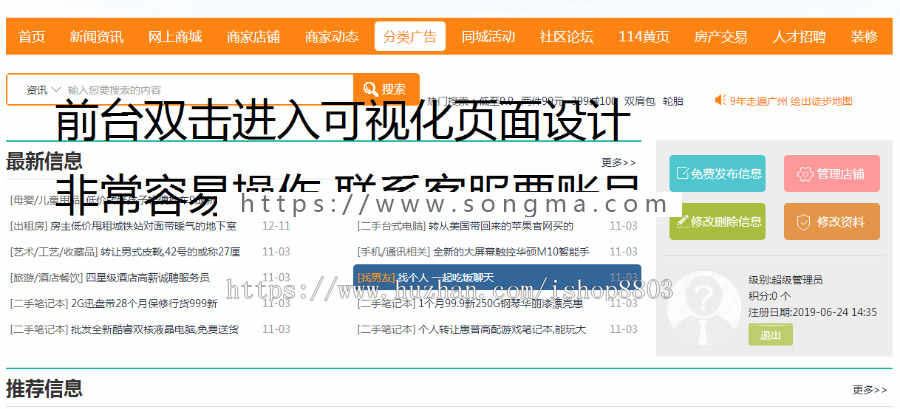Open the 同城活动 menu item
This screenshot has height=409, width=900.
click(488, 37)
